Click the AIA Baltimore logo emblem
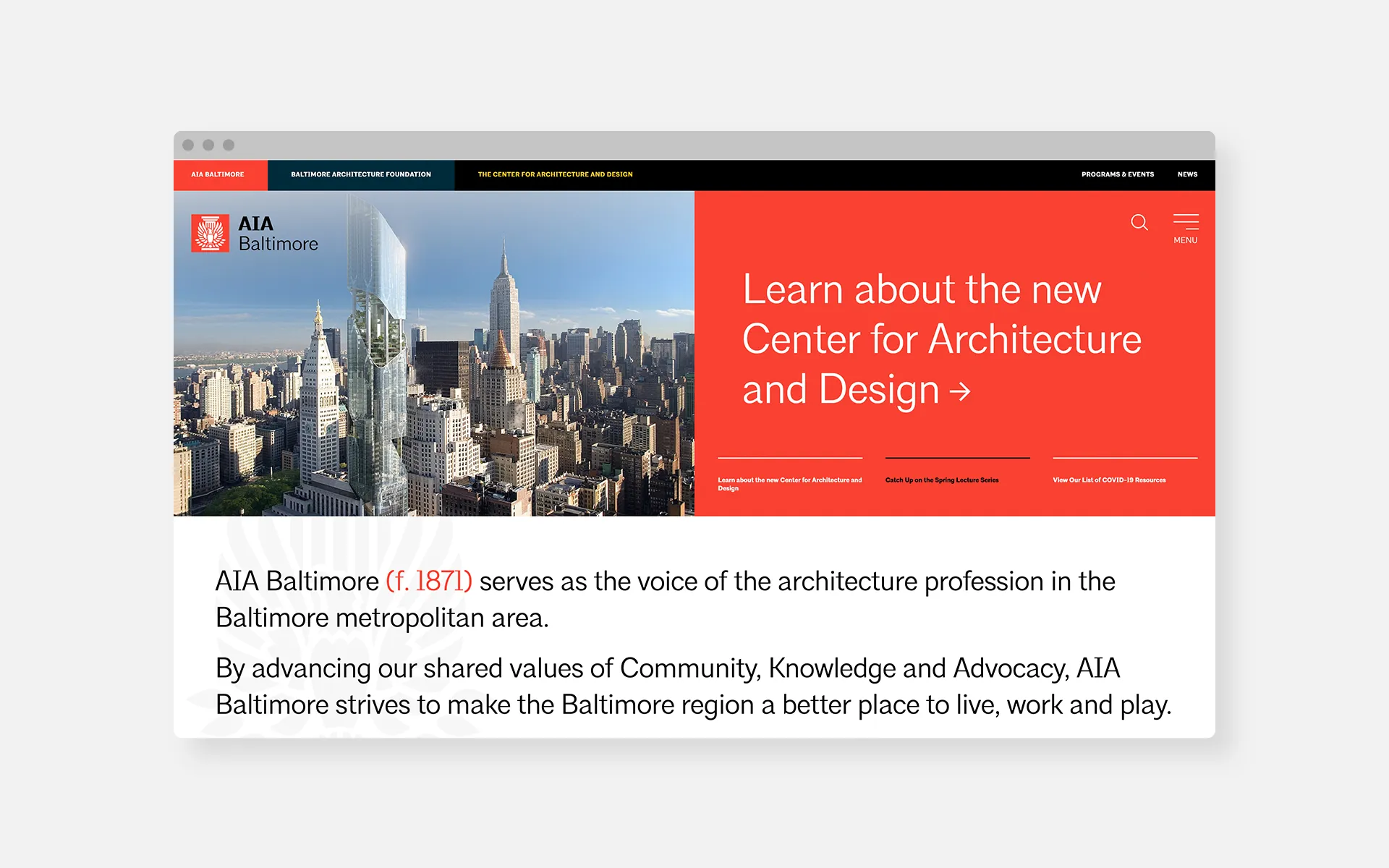 pos(211,233)
